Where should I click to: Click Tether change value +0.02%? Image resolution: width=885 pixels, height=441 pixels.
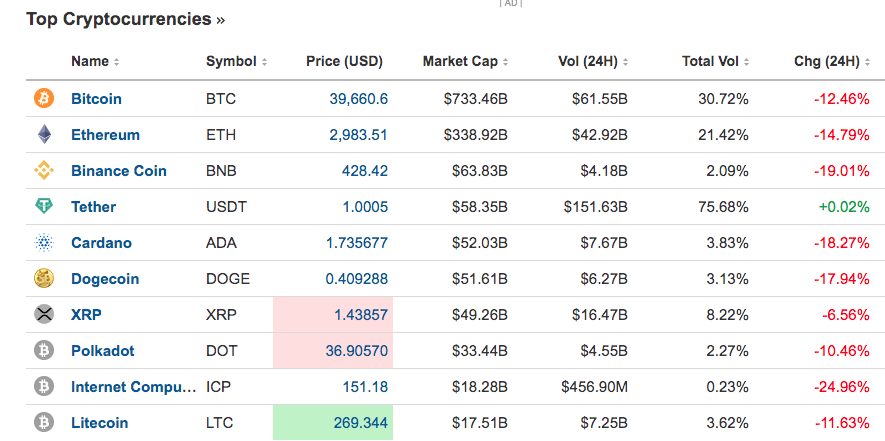[x=844, y=207]
